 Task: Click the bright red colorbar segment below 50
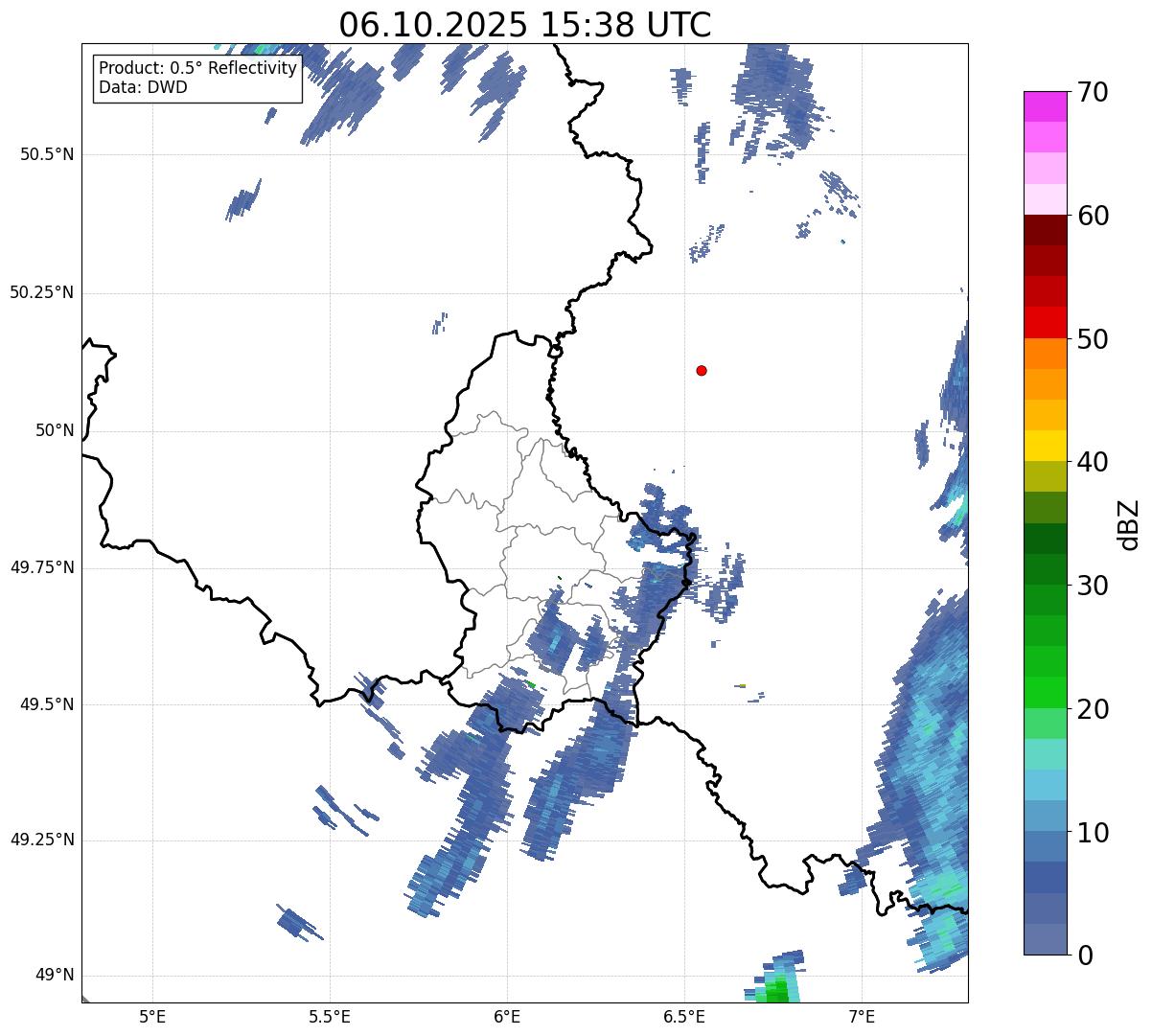pos(1045,322)
